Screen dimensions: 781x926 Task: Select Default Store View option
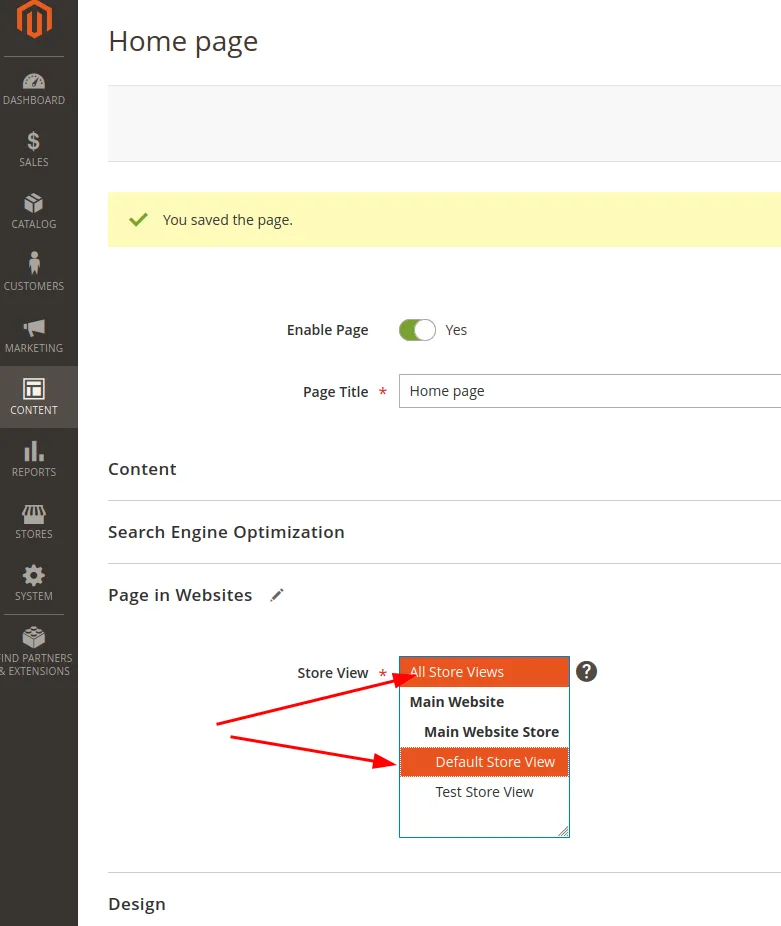point(484,762)
